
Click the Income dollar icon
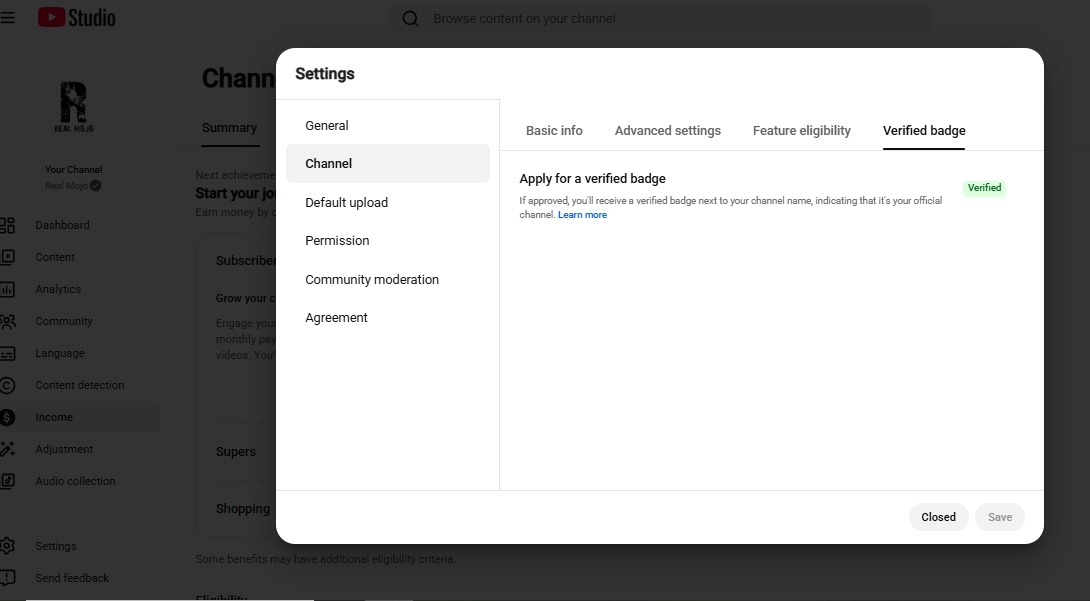(x=7, y=417)
